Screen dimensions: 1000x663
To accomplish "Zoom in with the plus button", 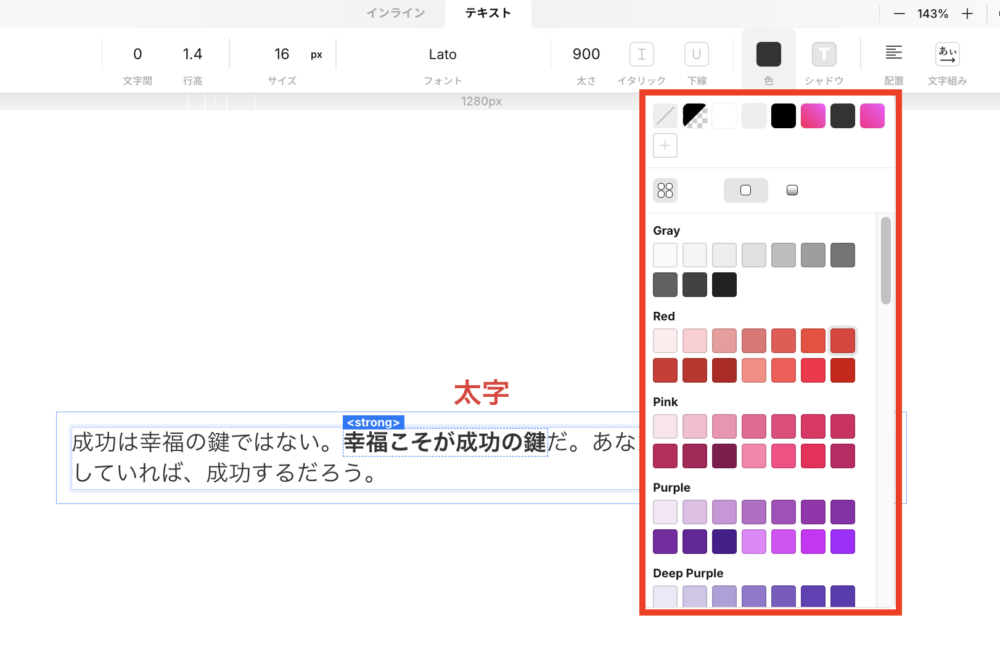I will coord(967,13).
